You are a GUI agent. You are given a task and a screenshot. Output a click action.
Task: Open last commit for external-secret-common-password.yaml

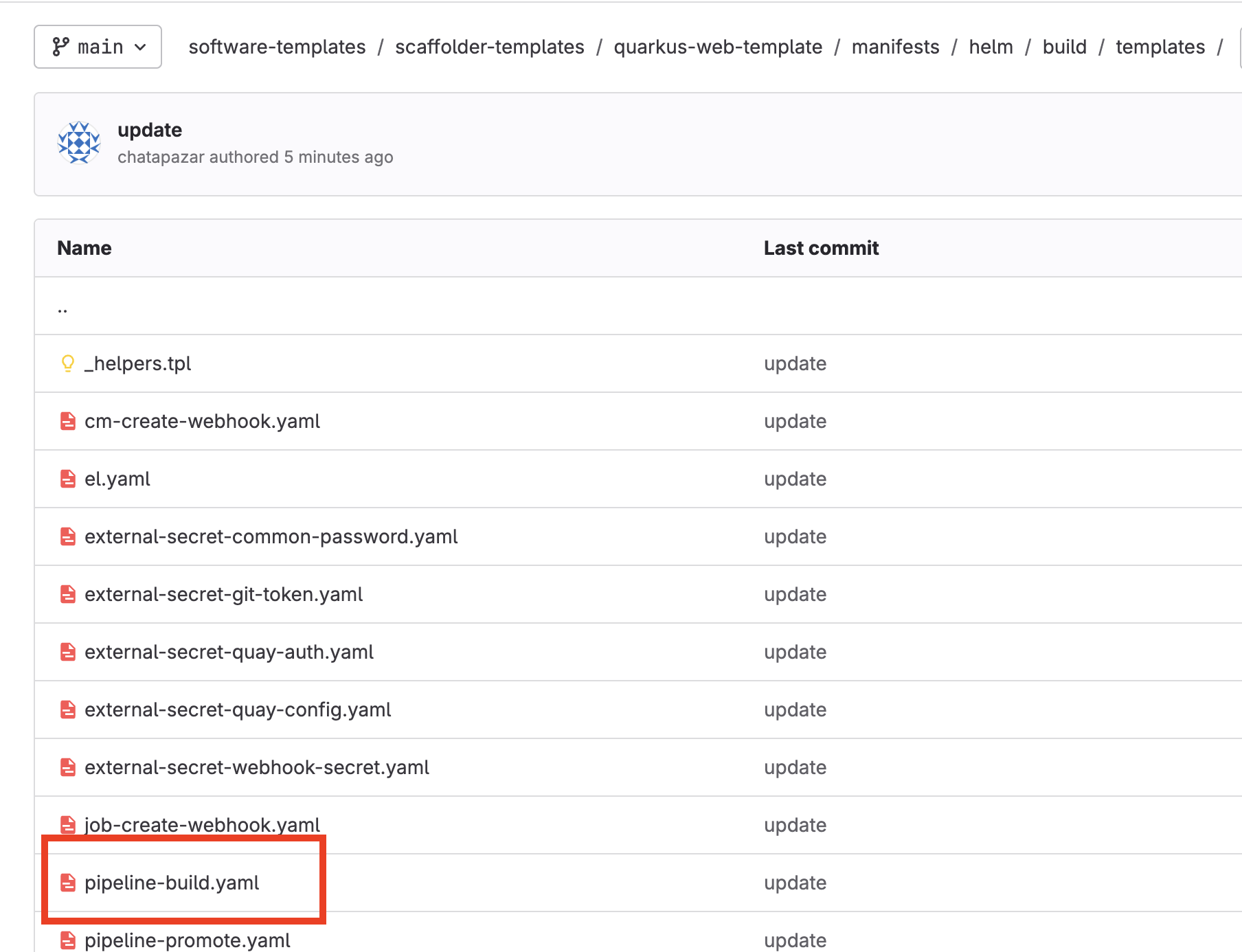[795, 536]
